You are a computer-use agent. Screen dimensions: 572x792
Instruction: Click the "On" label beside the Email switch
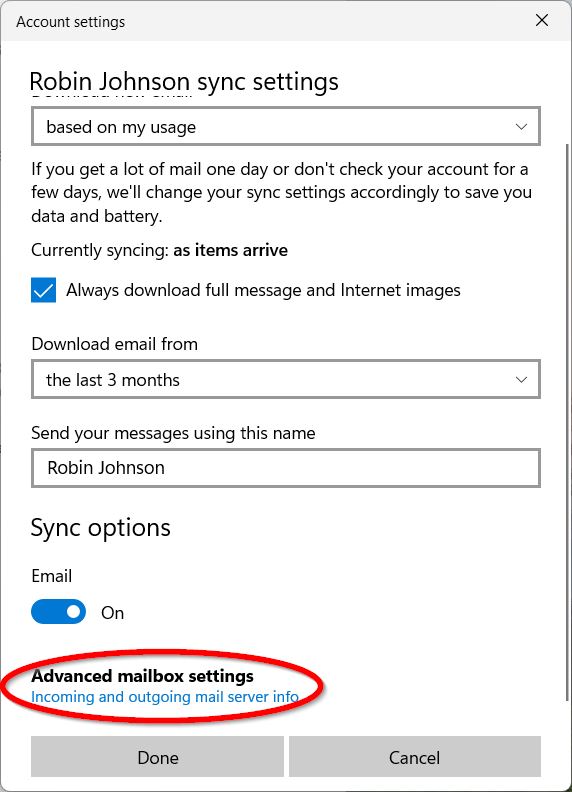pos(112,613)
